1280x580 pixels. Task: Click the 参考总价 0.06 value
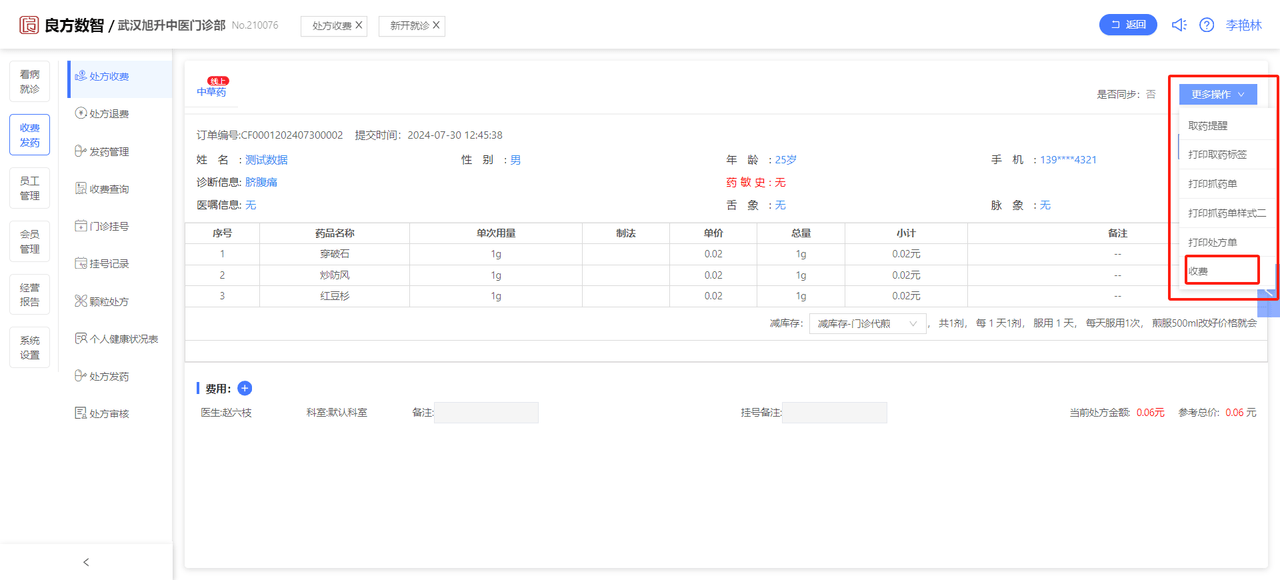coord(1234,412)
